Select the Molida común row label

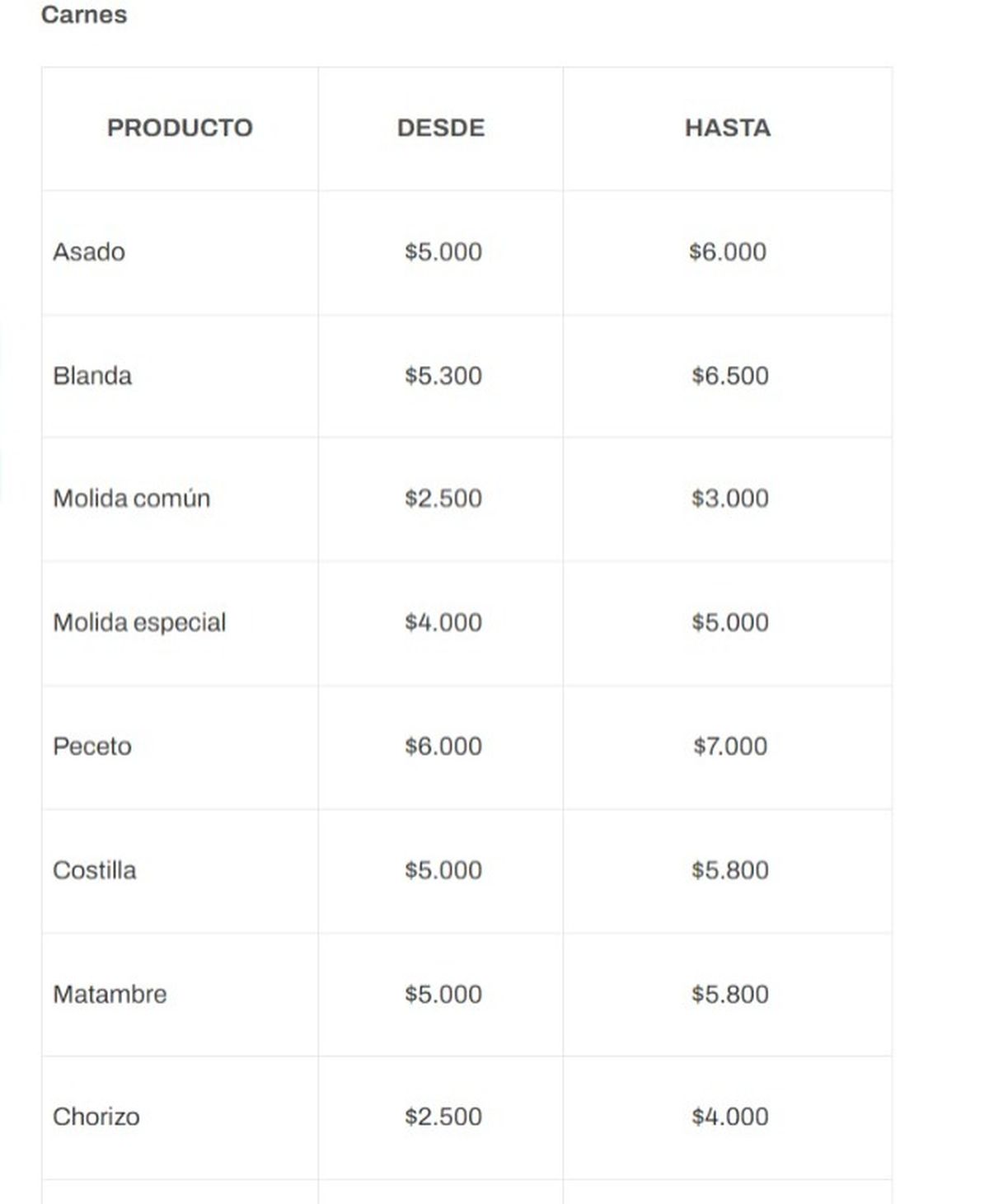tap(132, 499)
